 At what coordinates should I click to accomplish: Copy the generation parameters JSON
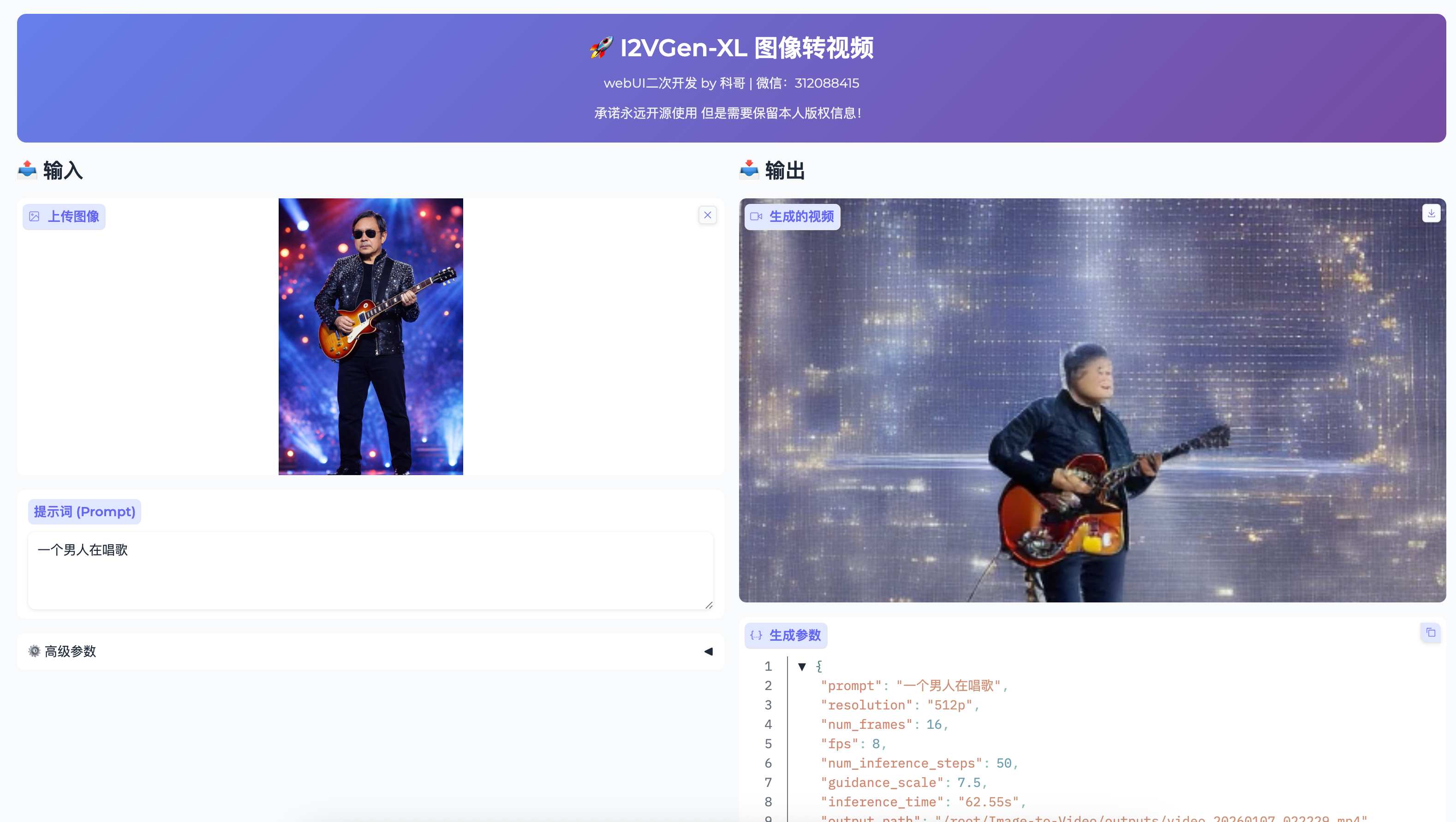[x=1431, y=633]
